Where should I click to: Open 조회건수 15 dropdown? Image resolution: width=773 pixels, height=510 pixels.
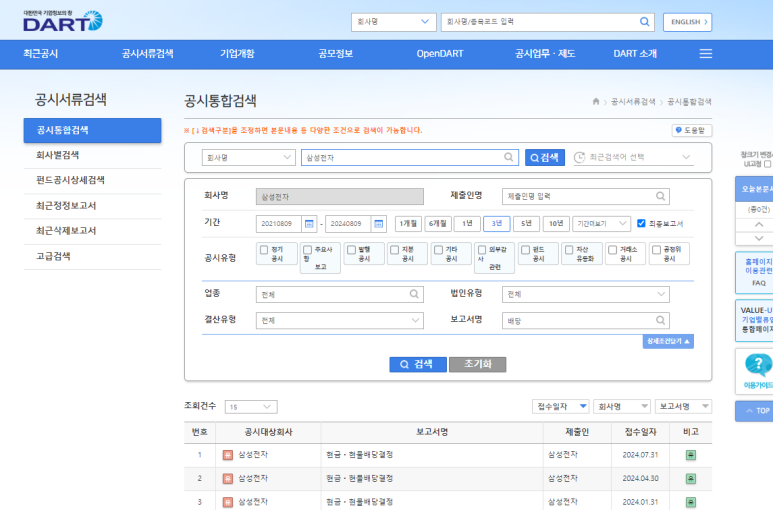pyautogui.click(x=251, y=407)
